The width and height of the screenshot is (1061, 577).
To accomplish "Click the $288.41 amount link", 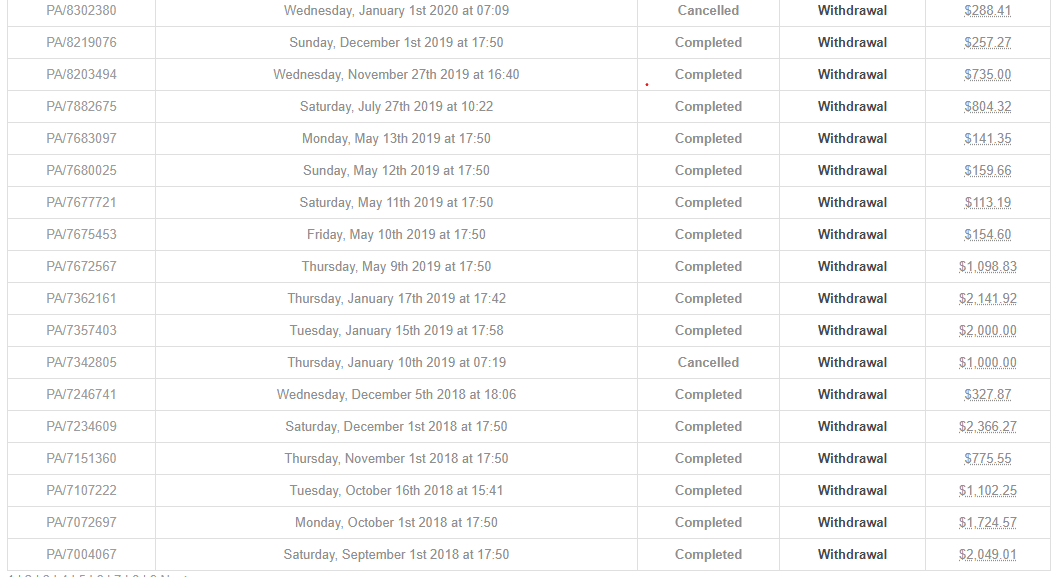I will point(987,11).
